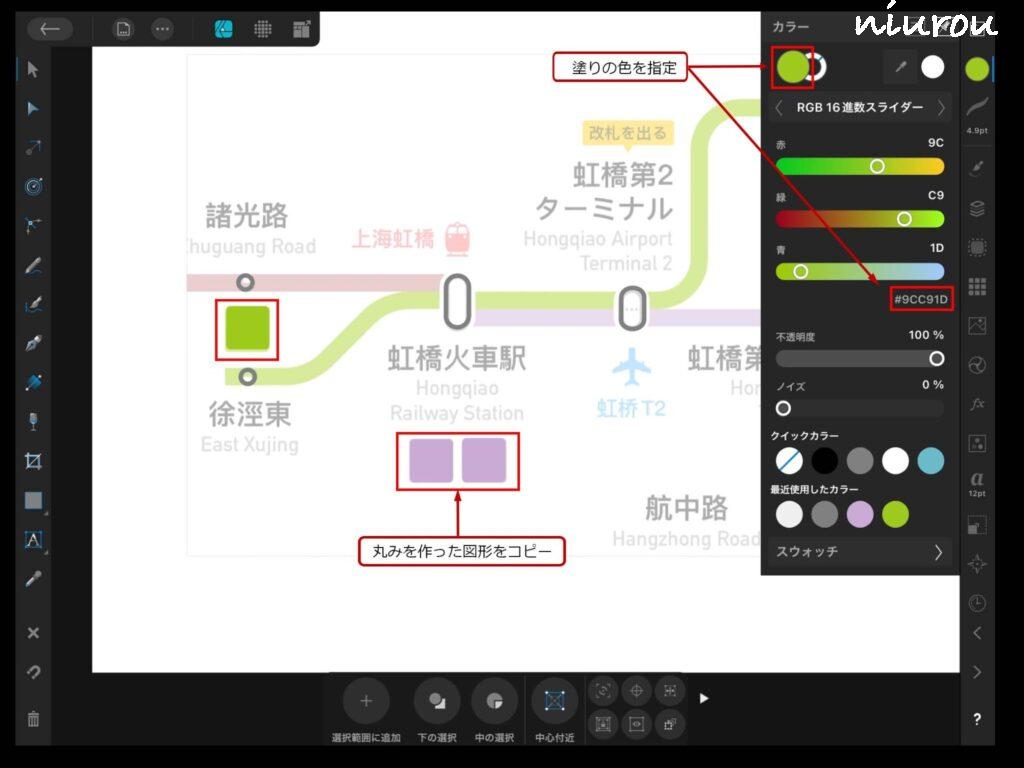This screenshot has width=1024, height=768.
Task: Go back to the gallery
Action: [x=50, y=29]
